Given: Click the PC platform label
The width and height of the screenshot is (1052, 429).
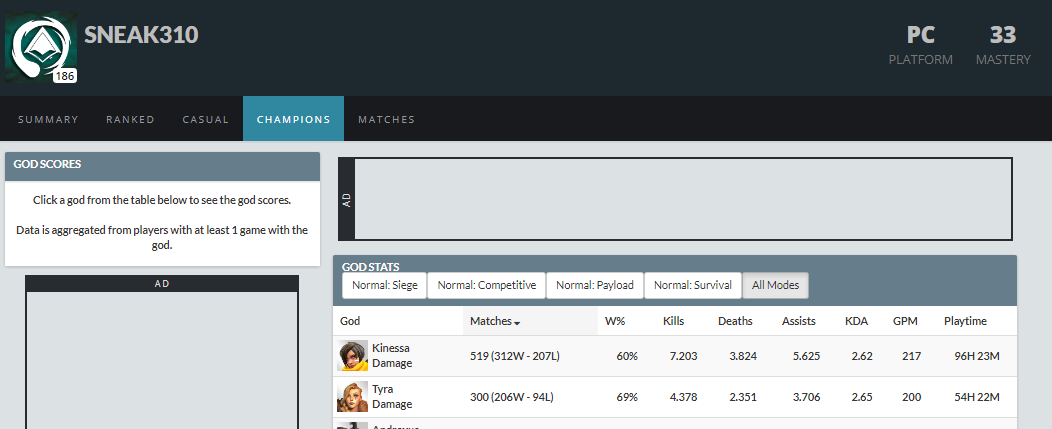Looking at the screenshot, I should (x=920, y=34).
